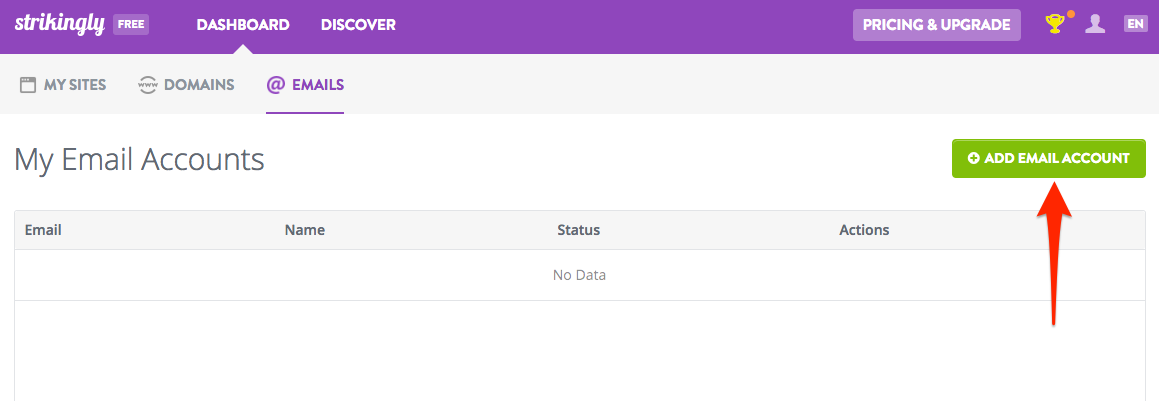Click the plus icon on Add Email Account
This screenshot has height=401, width=1159.
click(x=973, y=158)
